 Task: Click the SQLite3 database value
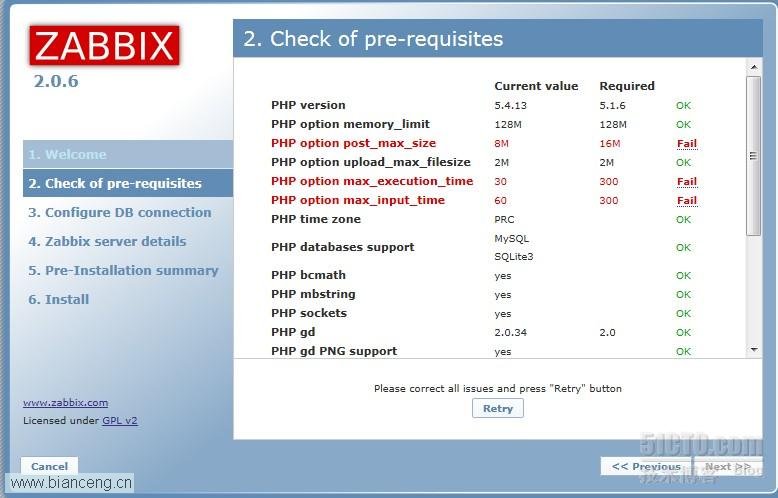514,257
